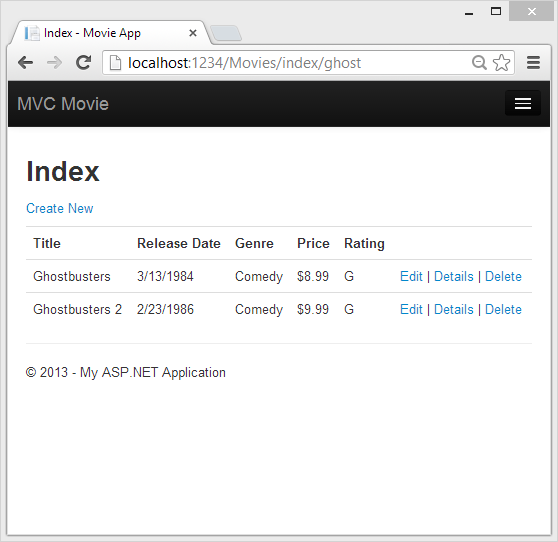
Task: Go back using the browser back arrow
Action: [x=26, y=63]
